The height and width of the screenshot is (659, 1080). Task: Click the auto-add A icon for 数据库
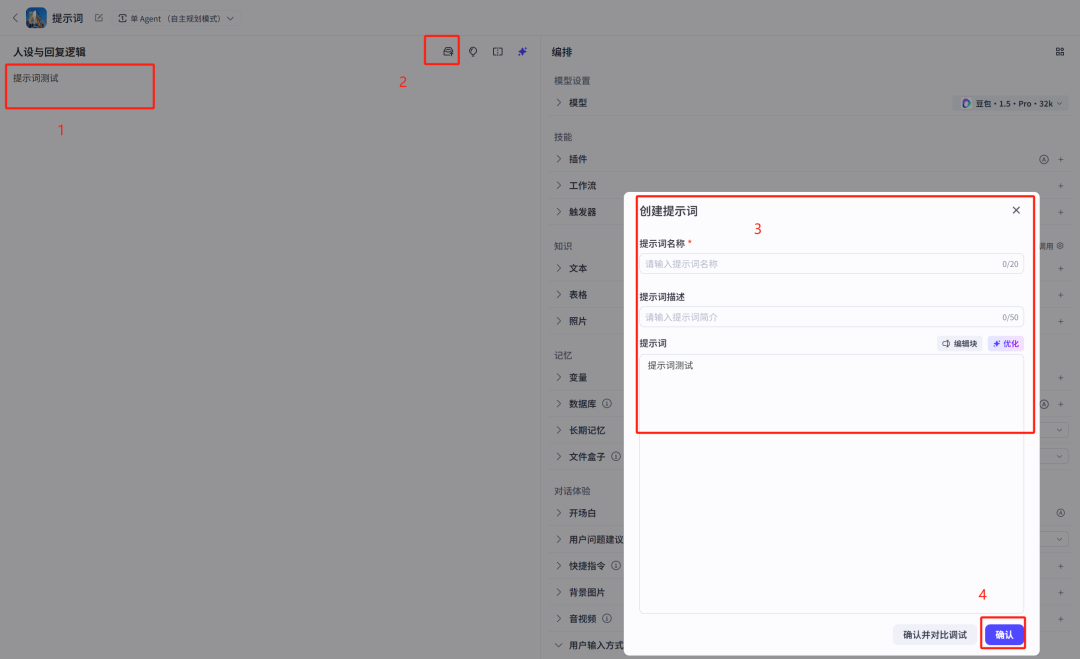[1044, 404]
